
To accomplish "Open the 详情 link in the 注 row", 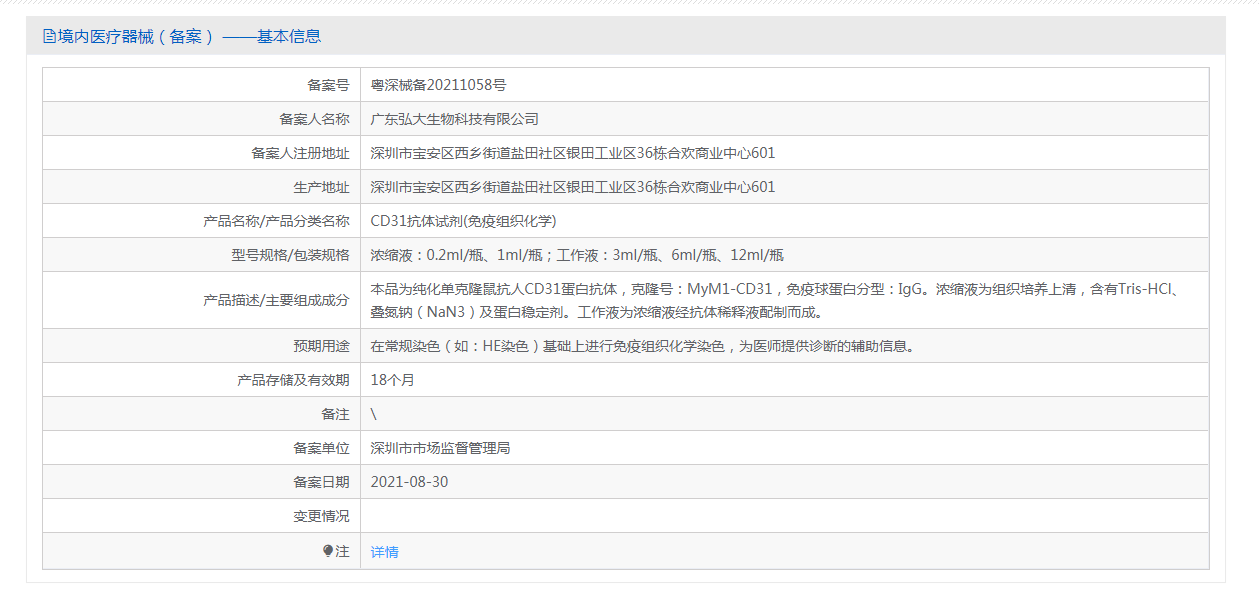I will pos(385,552).
